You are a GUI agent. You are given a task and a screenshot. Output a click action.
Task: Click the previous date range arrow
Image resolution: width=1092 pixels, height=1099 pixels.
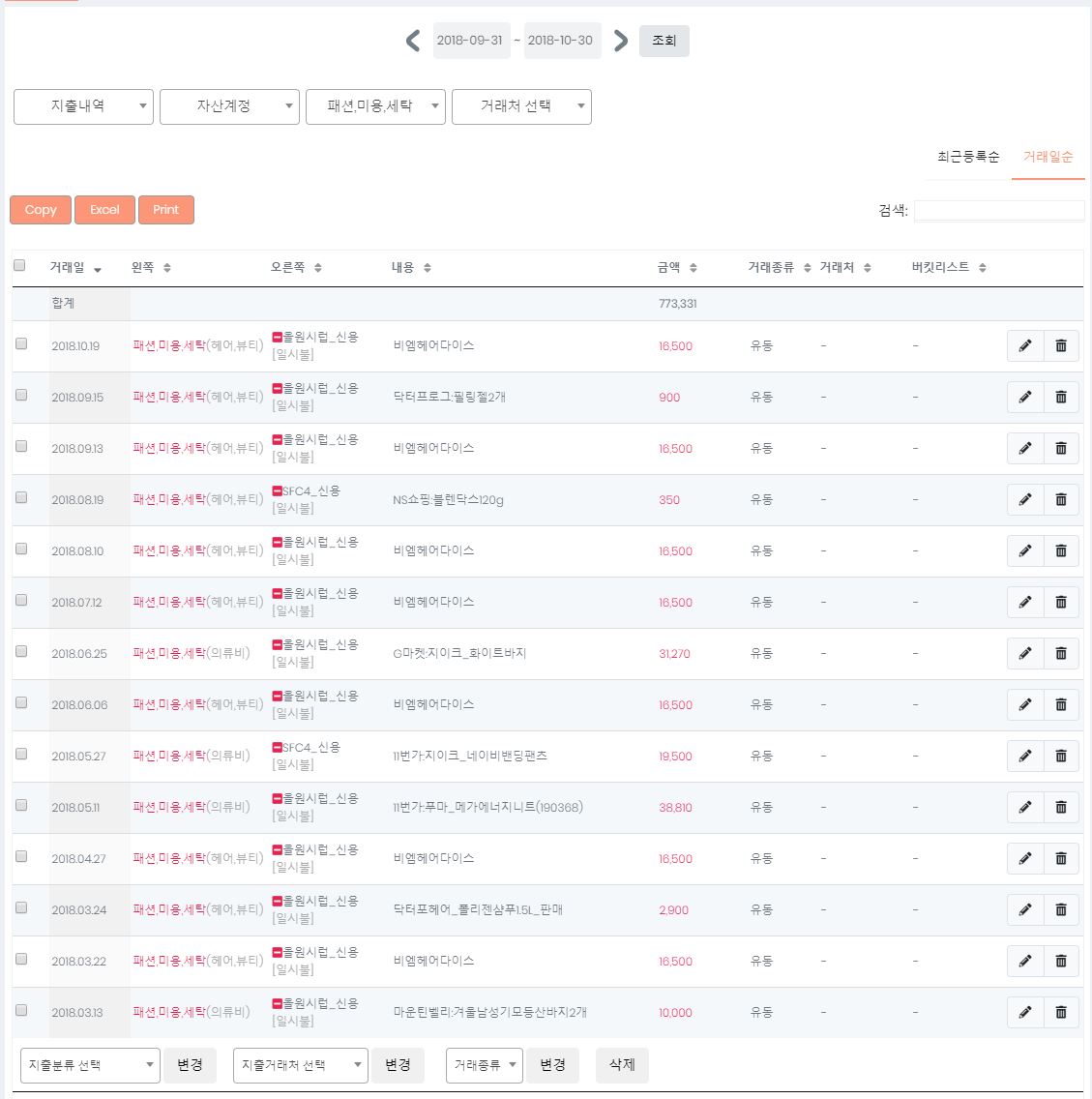(x=413, y=41)
